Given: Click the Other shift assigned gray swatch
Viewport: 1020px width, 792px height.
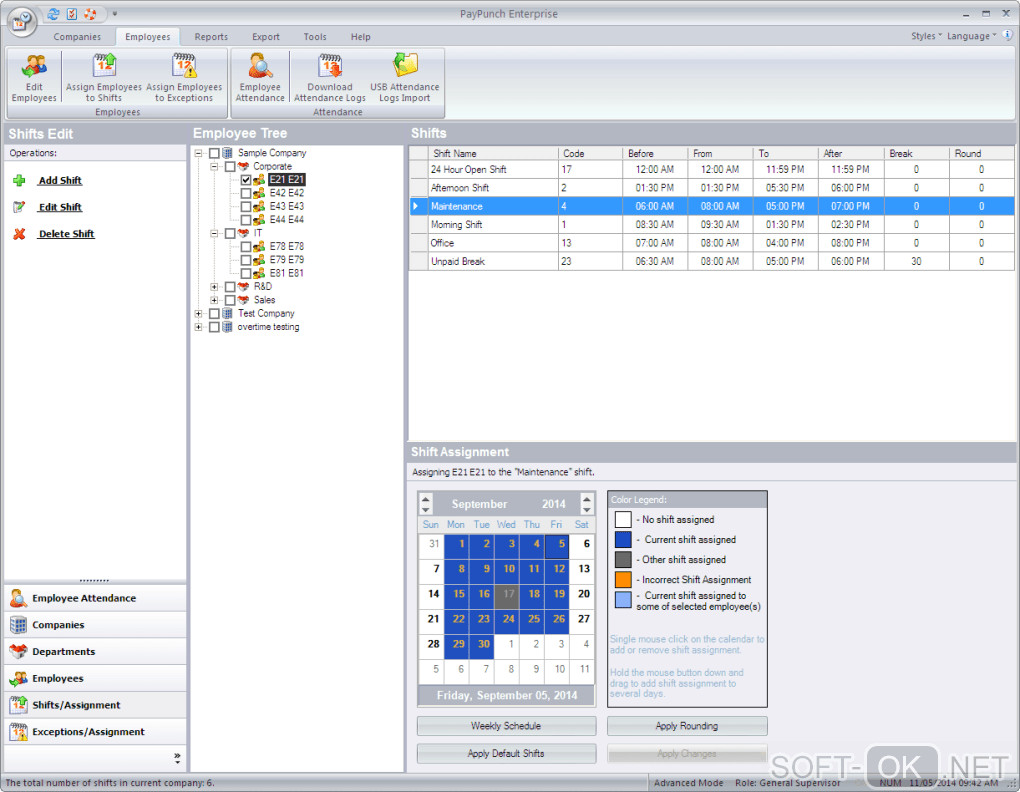Looking at the screenshot, I should tap(623, 560).
